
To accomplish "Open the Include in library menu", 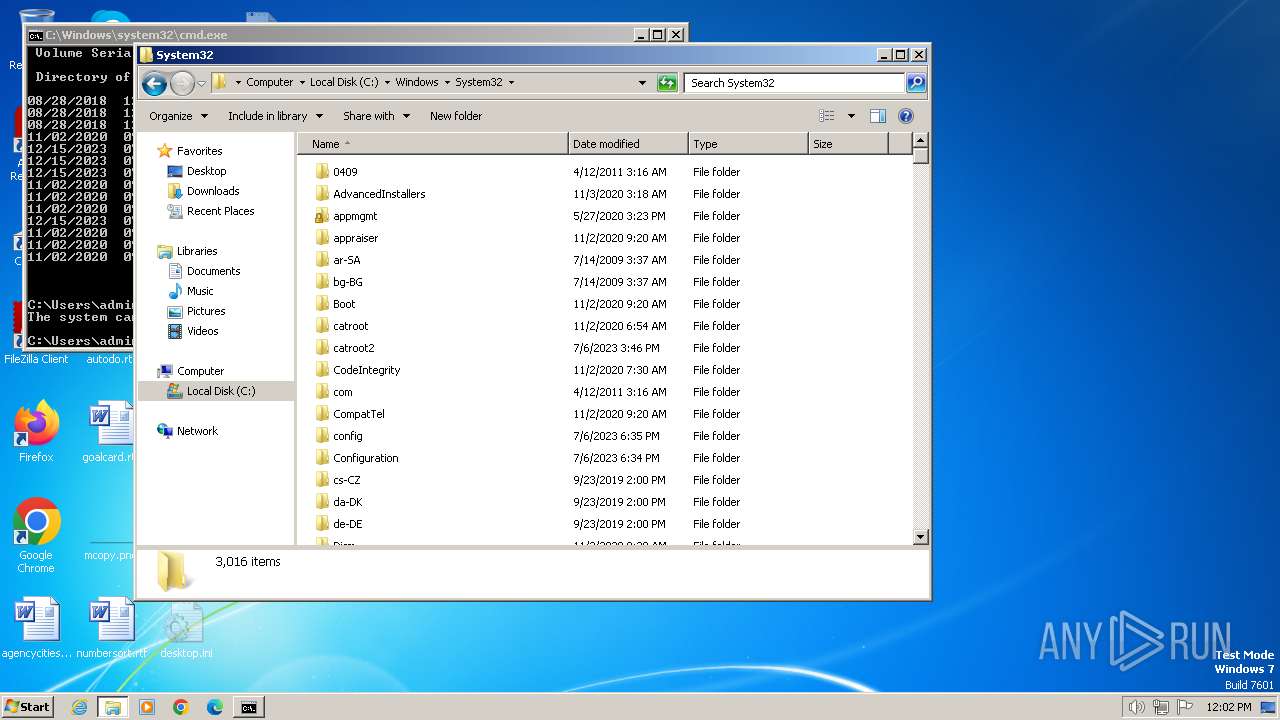I will click(x=275, y=116).
